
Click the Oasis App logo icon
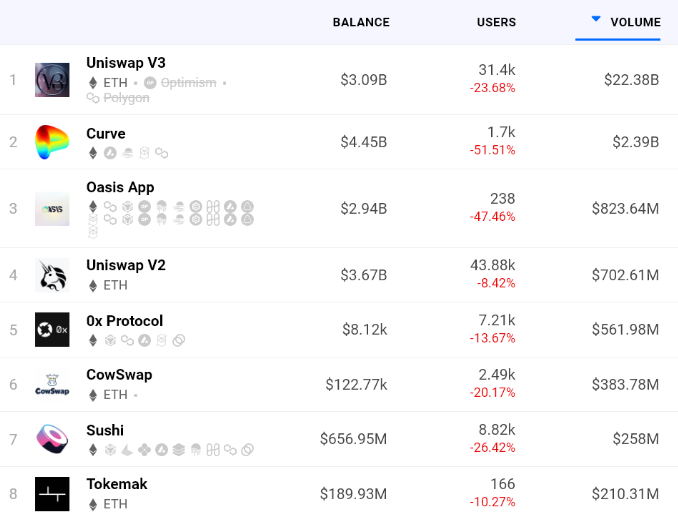(x=52, y=209)
